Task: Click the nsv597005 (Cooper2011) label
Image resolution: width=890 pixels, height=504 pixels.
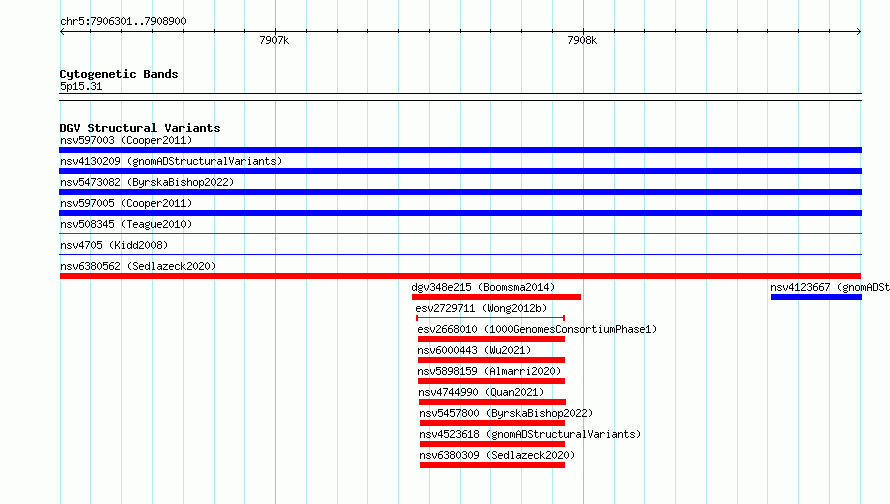Action: point(126,203)
